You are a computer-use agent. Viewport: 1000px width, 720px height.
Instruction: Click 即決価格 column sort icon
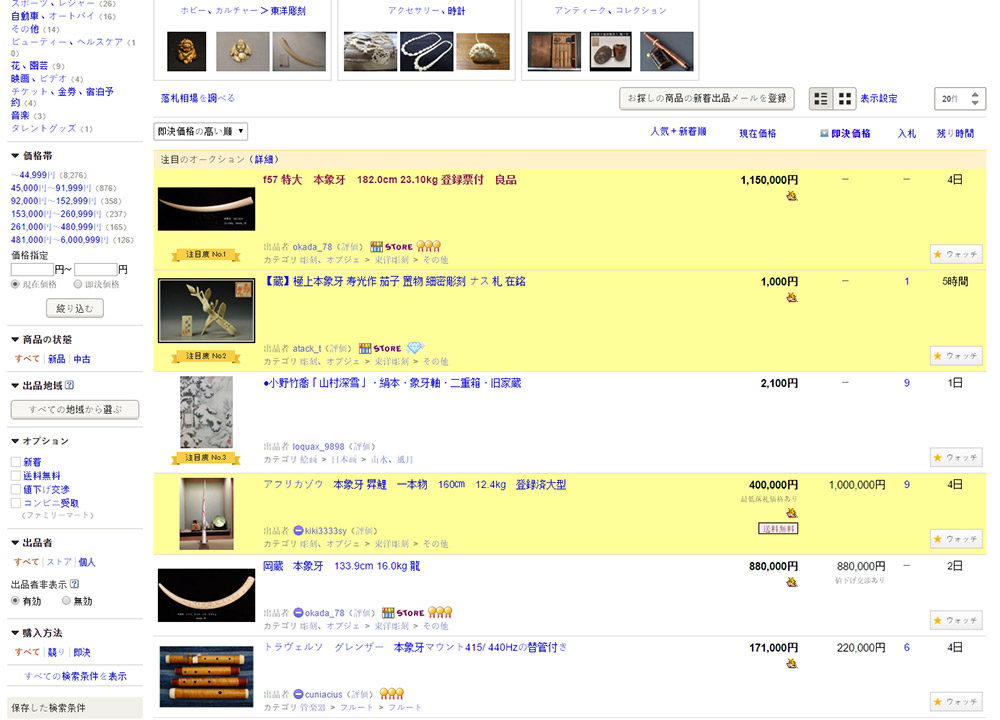(x=824, y=134)
